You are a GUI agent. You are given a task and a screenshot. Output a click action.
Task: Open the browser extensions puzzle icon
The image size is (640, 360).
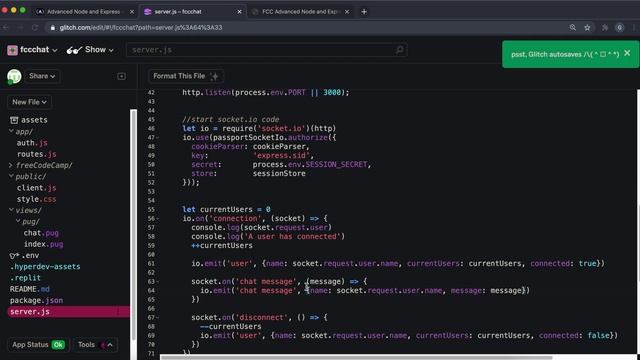coord(605,27)
